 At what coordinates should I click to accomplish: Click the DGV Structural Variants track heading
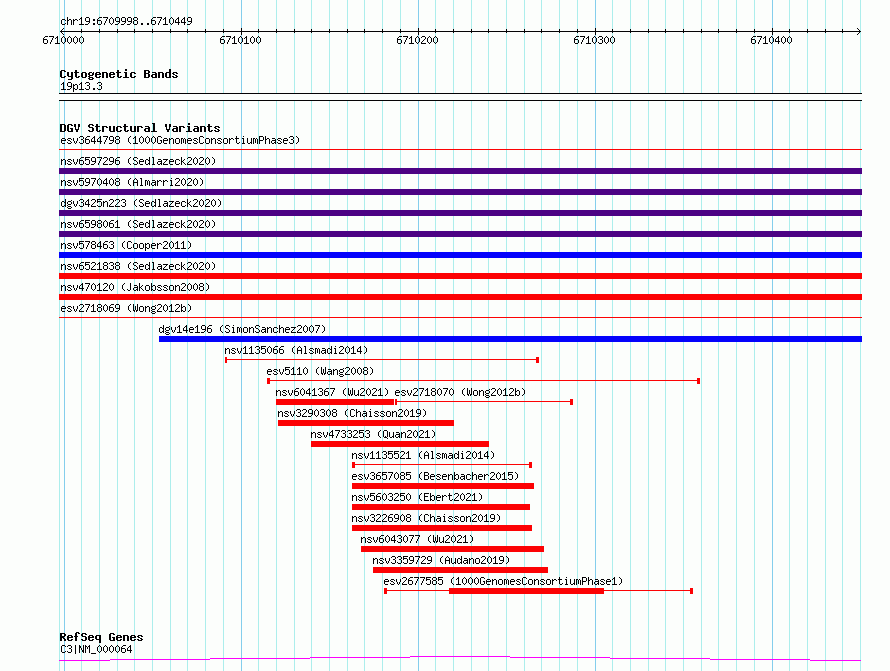pos(140,128)
